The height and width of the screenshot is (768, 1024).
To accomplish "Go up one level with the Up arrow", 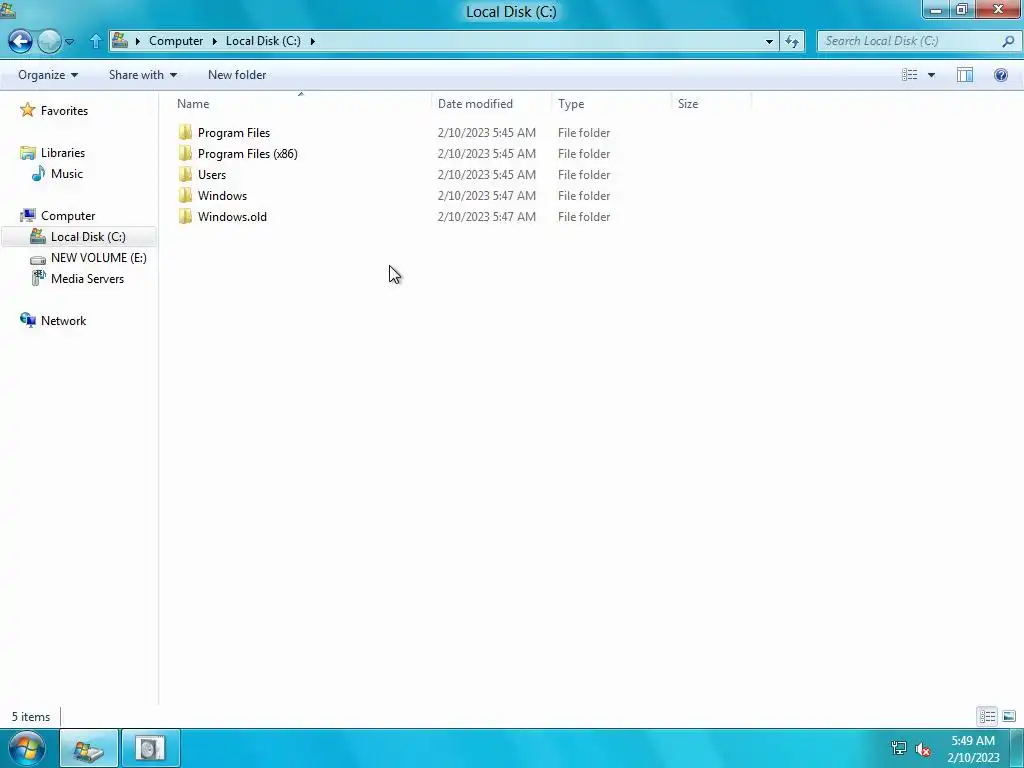I will pyautogui.click(x=95, y=41).
